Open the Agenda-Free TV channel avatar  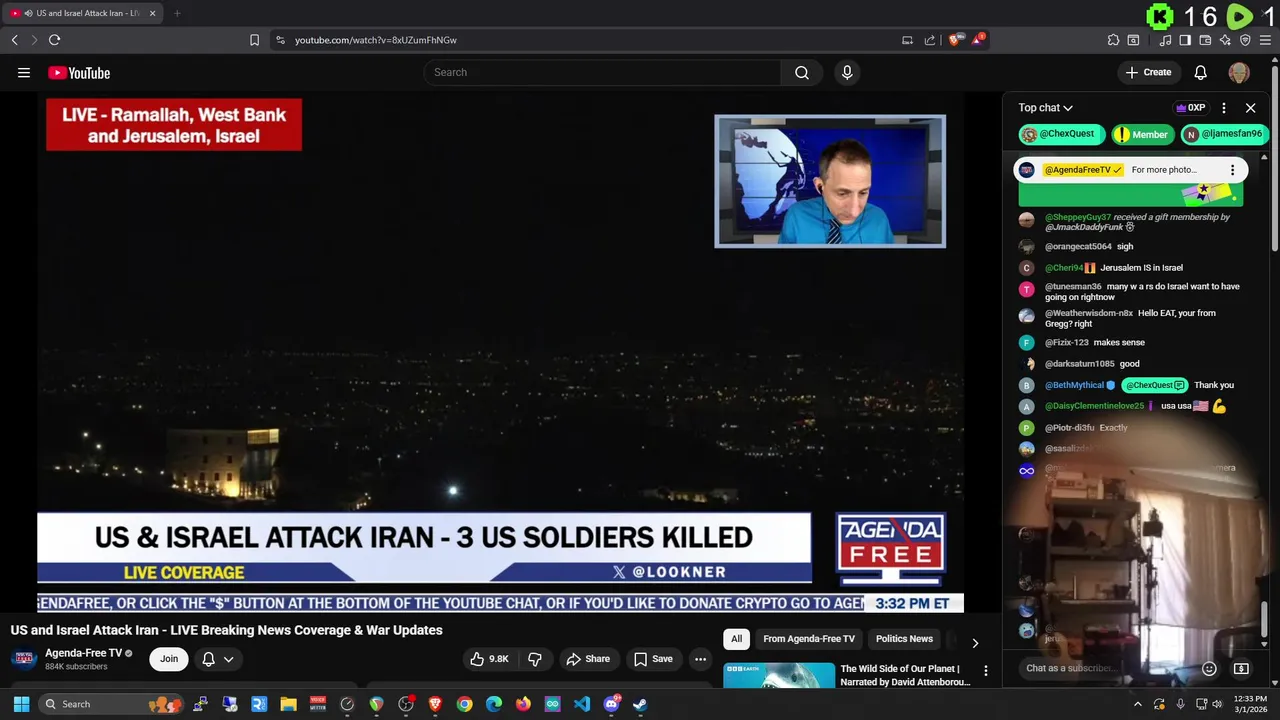pyautogui.click(x=23, y=658)
